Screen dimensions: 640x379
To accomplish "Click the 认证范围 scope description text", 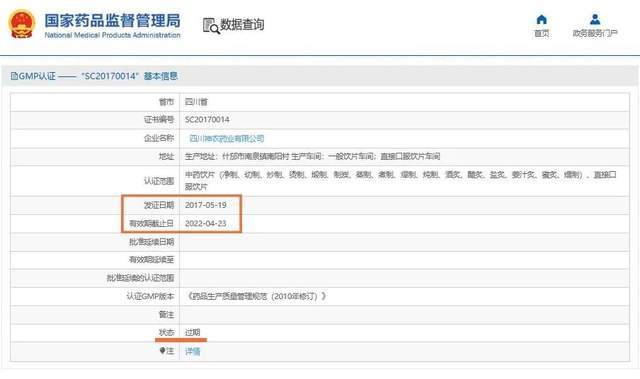I will tap(400, 180).
